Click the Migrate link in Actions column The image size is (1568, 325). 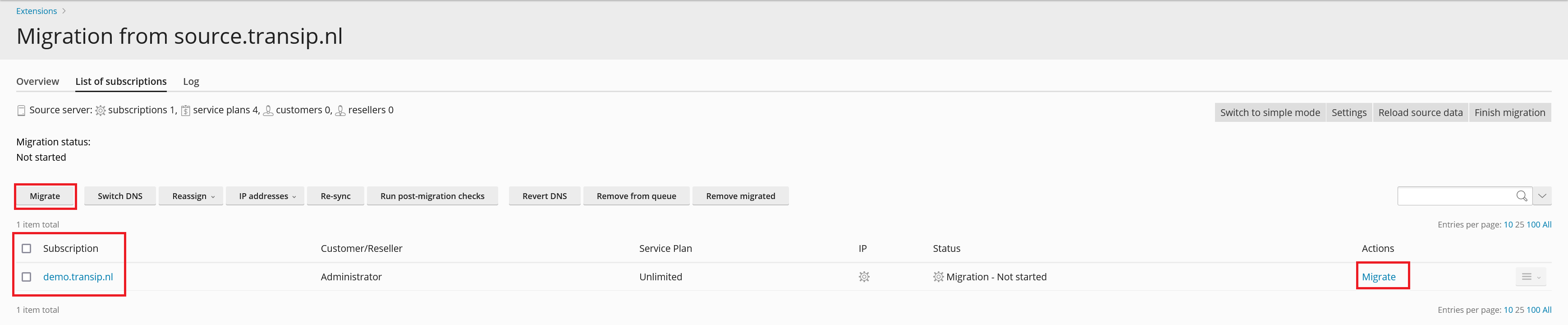point(1379,277)
